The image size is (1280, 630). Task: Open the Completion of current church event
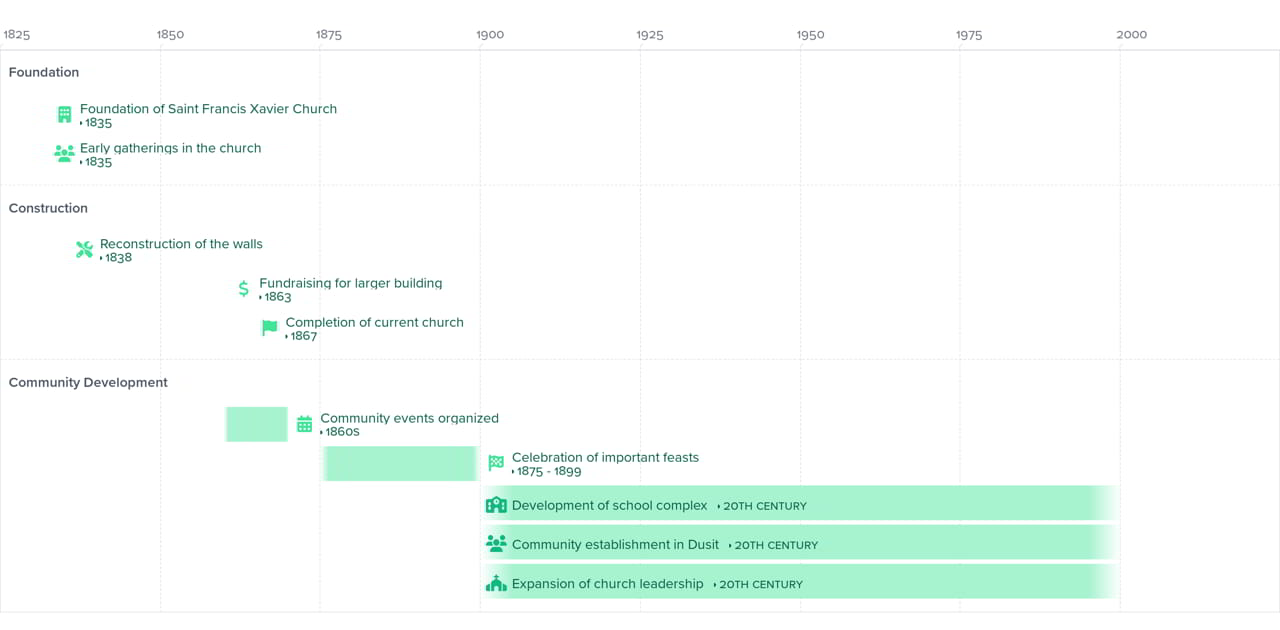pos(374,322)
